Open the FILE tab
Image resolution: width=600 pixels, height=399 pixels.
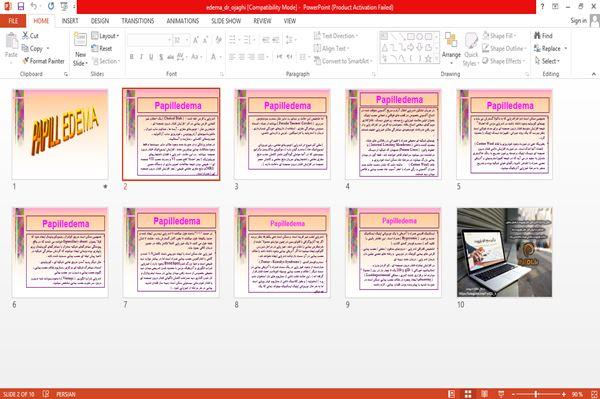13,21
